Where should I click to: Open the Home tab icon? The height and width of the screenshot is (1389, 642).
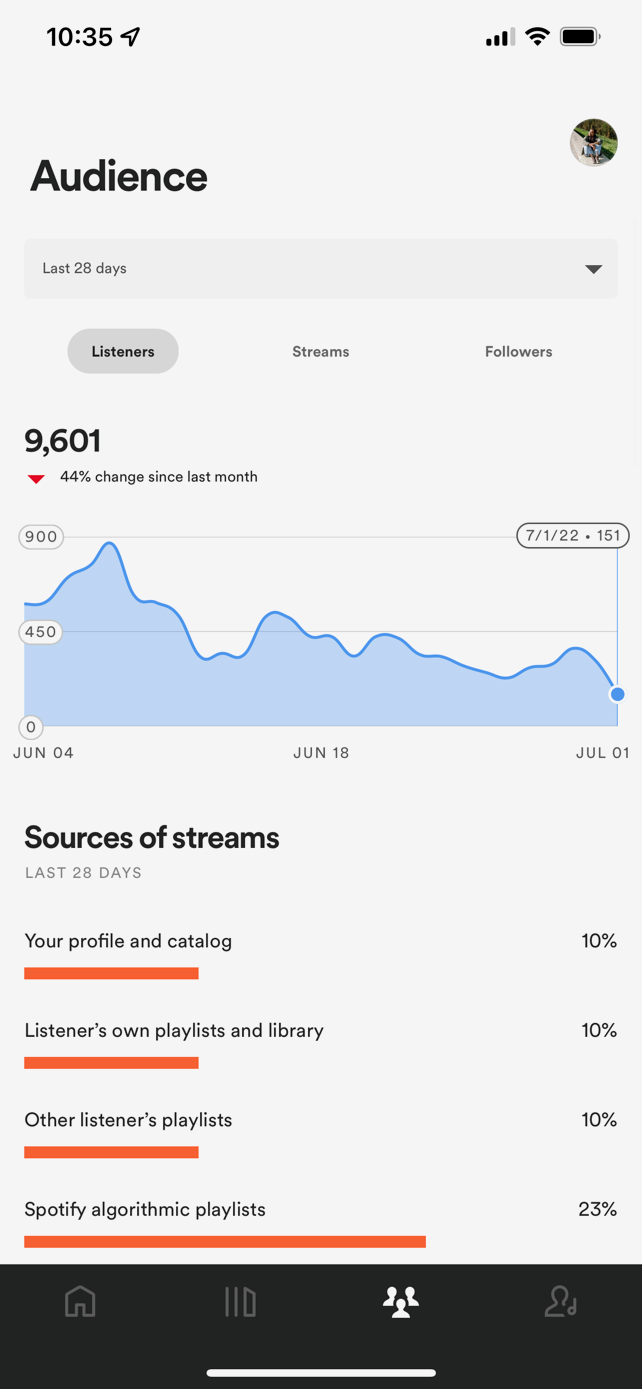coord(80,1301)
